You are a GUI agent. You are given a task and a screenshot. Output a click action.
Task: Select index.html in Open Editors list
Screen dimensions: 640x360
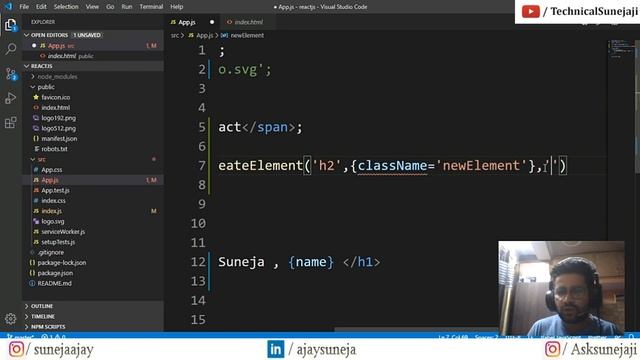pos(61,56)
